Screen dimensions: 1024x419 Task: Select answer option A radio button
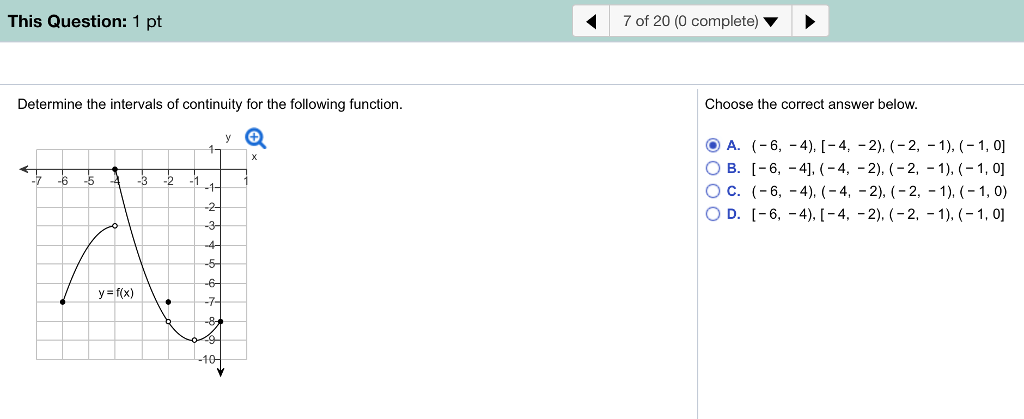(x=714, y=145)
